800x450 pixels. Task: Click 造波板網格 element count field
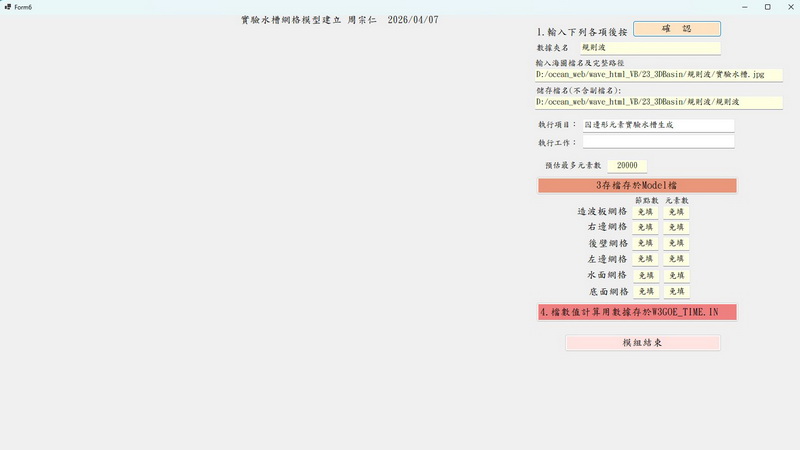[676, 212]
